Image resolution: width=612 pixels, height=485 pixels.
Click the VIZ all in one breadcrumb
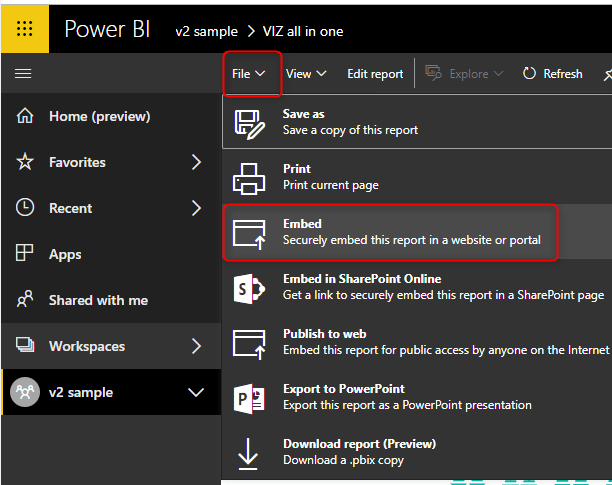[303, 31]
